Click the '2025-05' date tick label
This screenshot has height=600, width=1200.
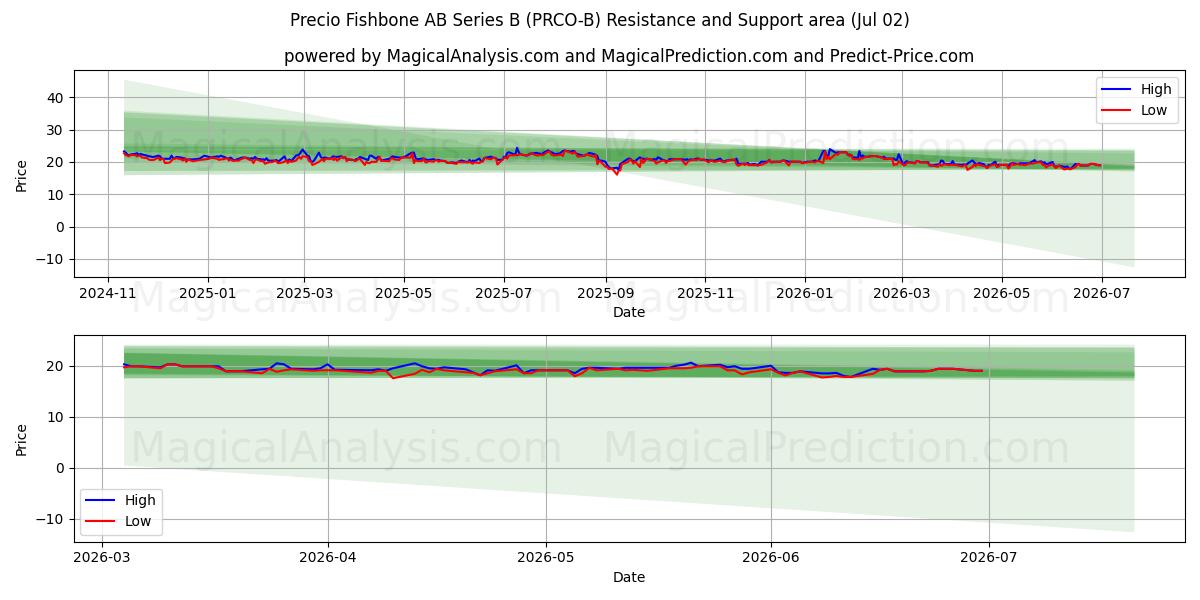pos(404,294)
